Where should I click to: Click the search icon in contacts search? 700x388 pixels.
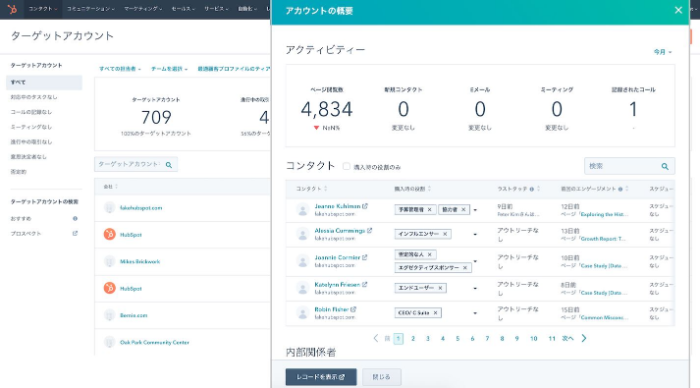(x=665, y=166)
